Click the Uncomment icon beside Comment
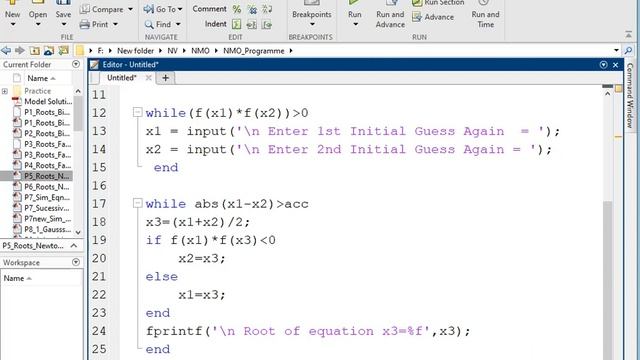Screen dimensions: 640x360 click(252, 9)
